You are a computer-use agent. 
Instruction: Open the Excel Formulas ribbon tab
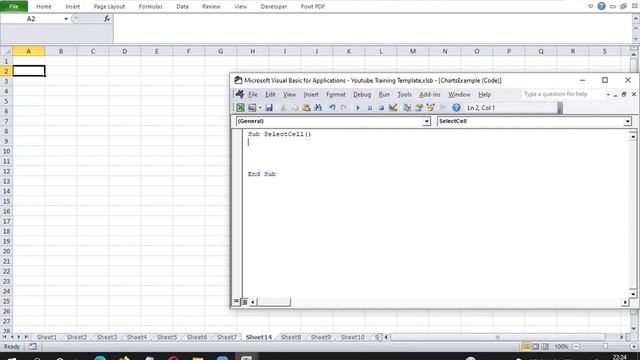click(x=151, y=7)
